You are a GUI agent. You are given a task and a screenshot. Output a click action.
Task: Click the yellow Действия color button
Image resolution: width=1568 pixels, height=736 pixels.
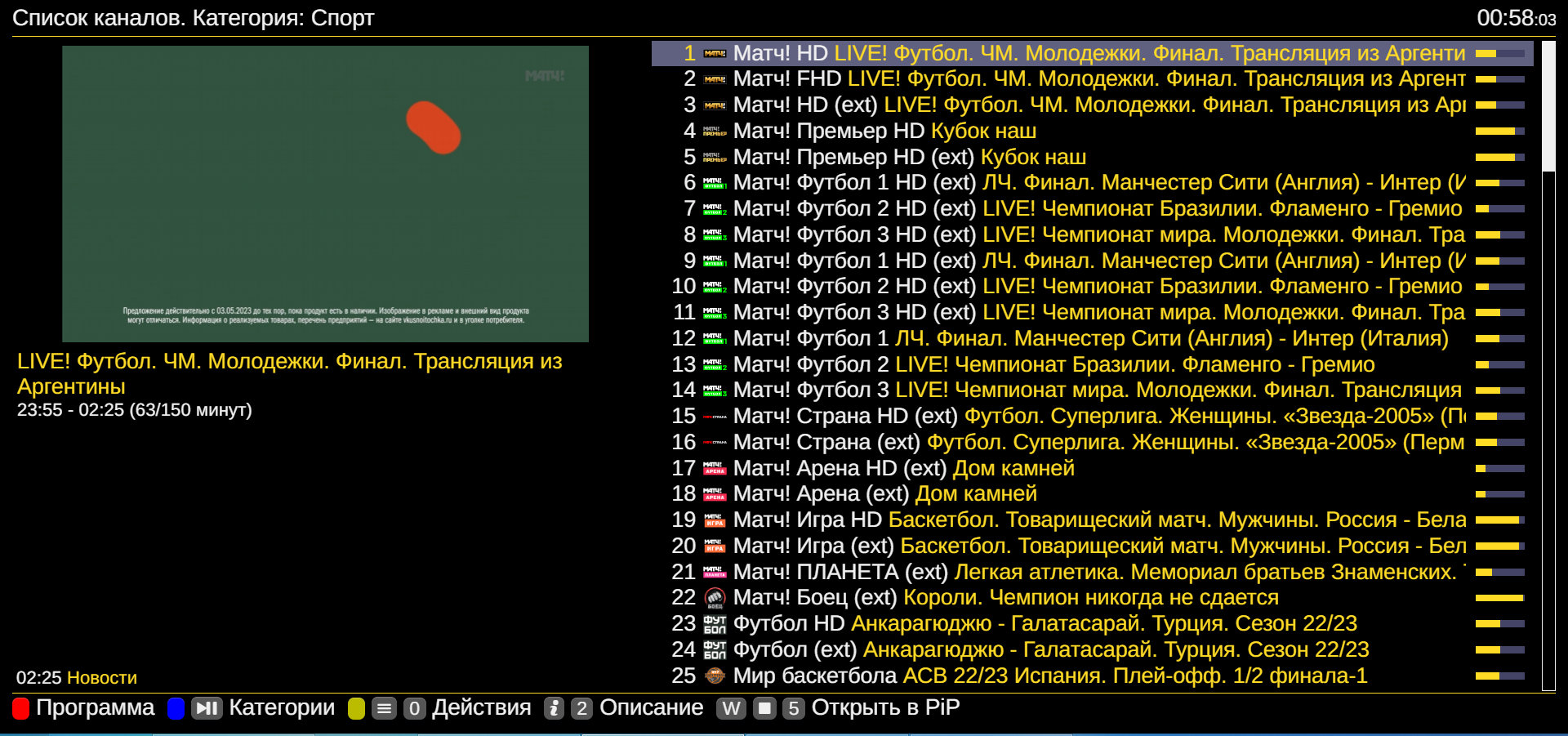click(x=356, y=708)
